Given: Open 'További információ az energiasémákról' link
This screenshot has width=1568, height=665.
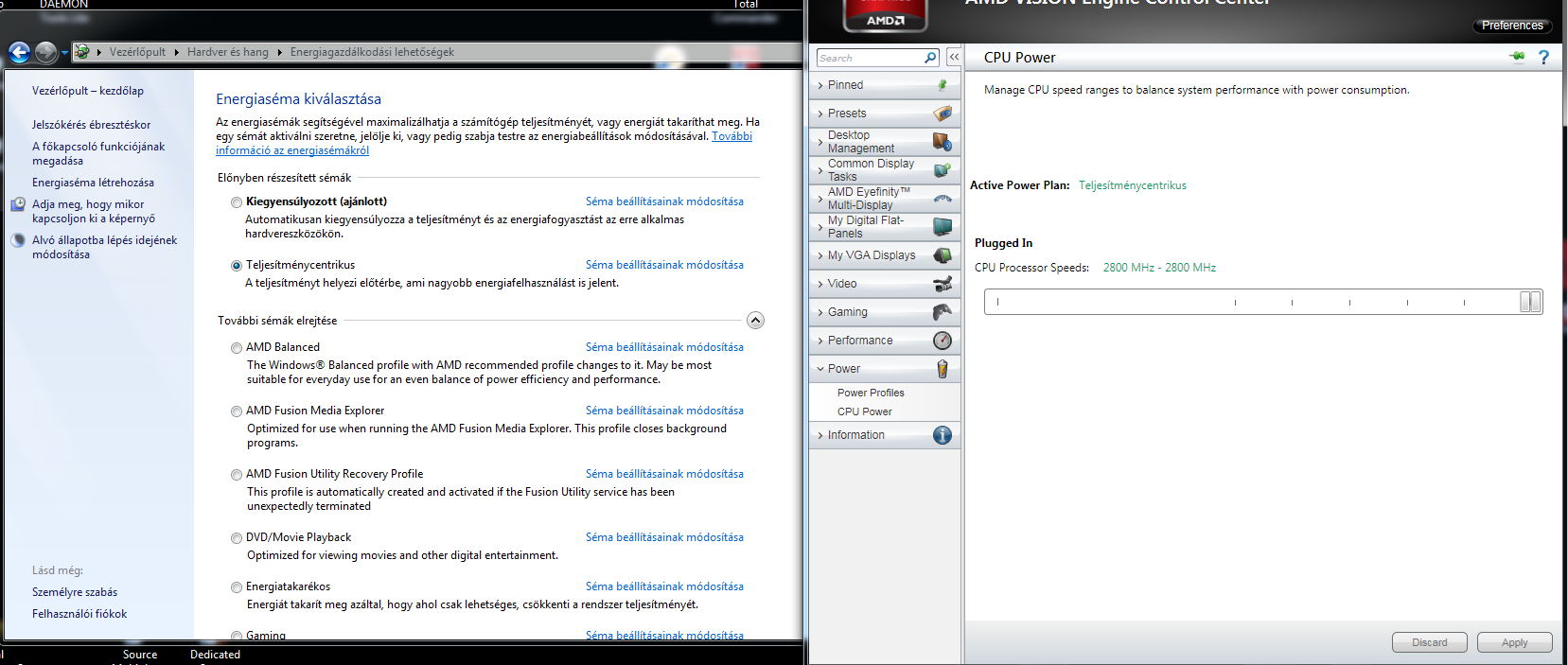Looking at the screenshot, I should (292, 150).
